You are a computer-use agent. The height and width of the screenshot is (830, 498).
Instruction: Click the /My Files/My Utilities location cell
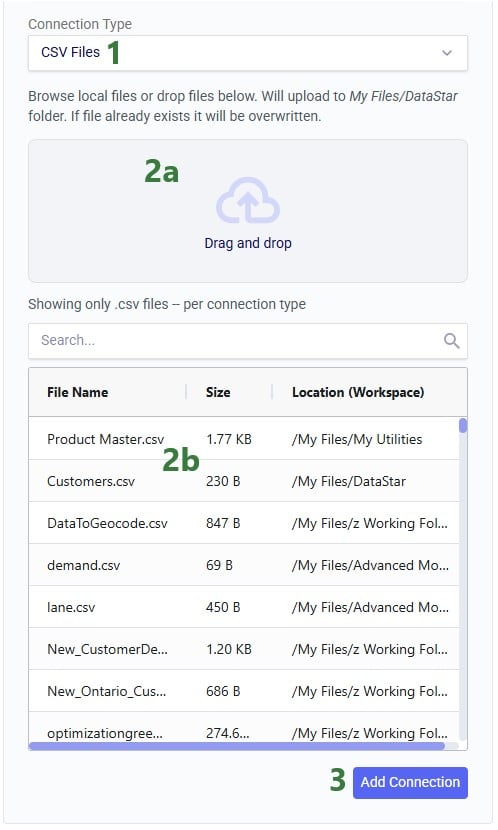click(357, 439)
